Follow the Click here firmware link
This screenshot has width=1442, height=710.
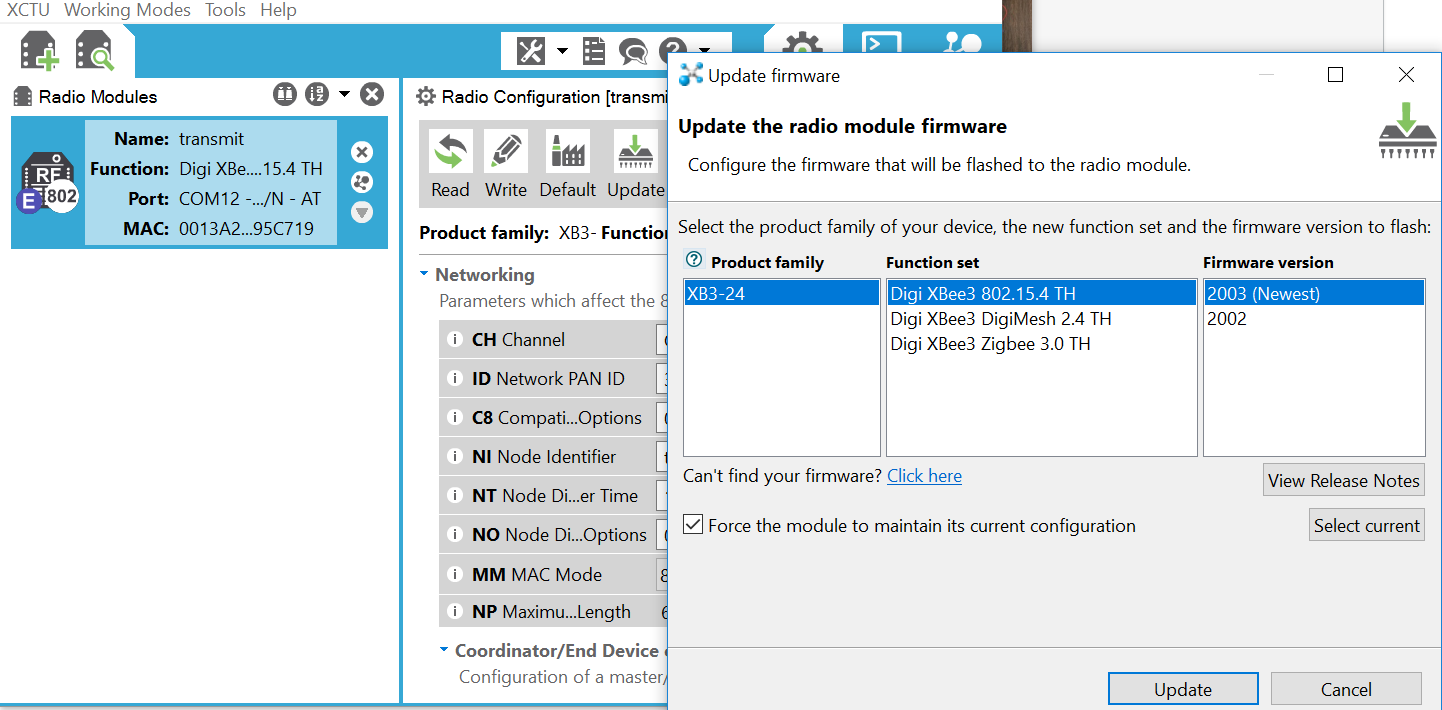924,476
